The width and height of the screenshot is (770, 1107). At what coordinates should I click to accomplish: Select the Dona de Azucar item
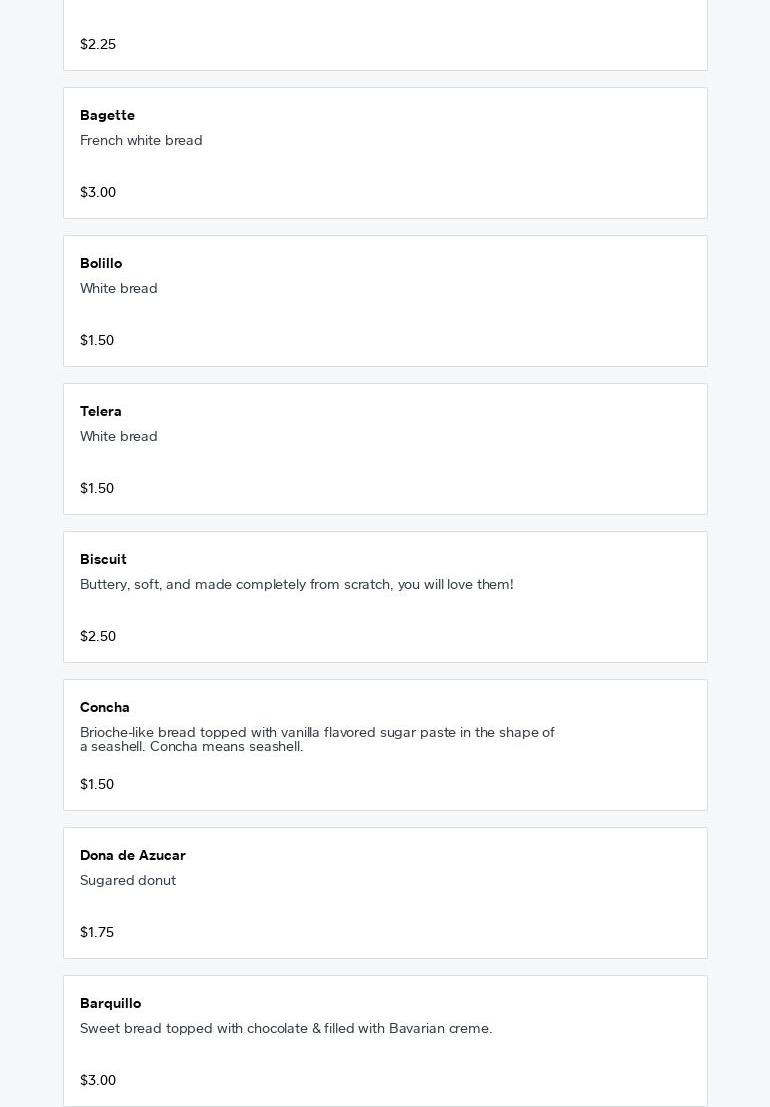click(x=133, y=855)
